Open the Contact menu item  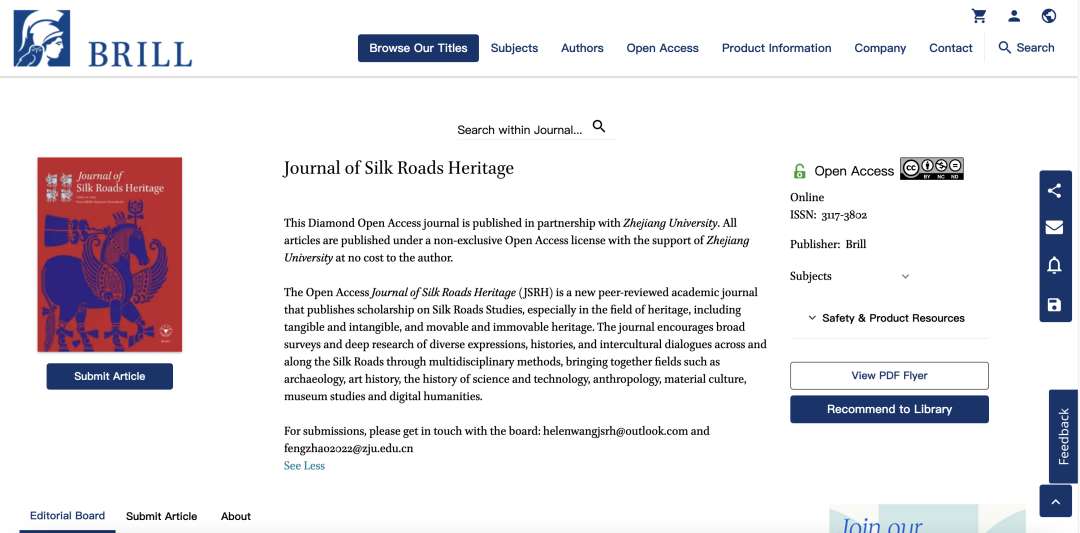951,48
